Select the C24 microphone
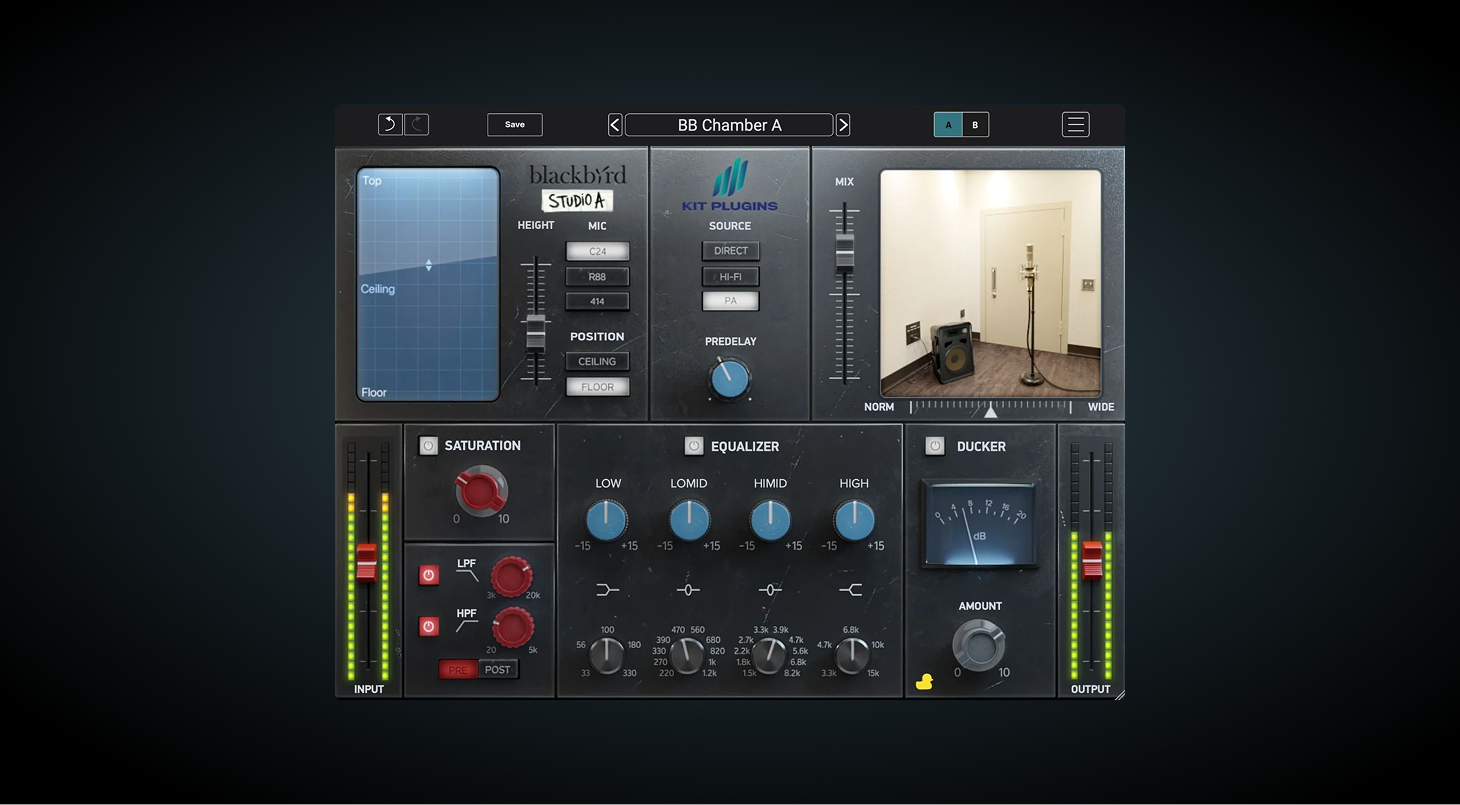This screenshot has width=1460, height=805. point(597,251)
